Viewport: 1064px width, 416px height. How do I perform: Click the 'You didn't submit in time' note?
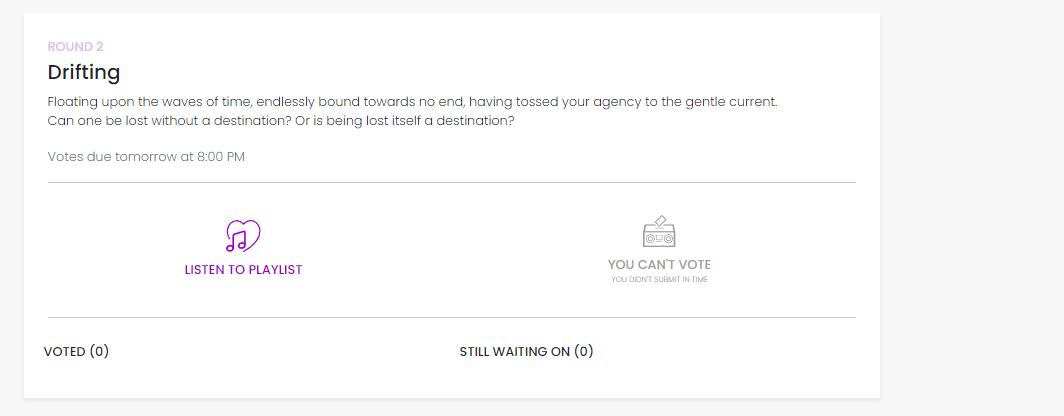[x=659, y=280]
